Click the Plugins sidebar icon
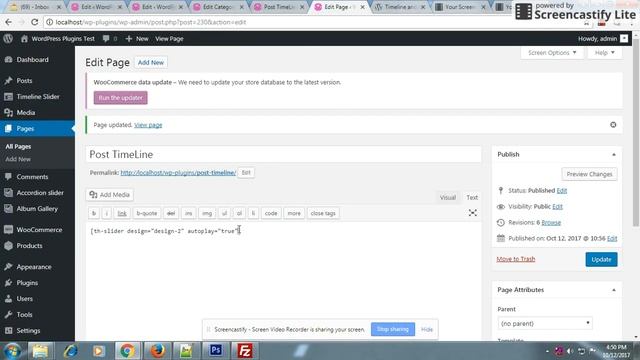Screen dimensions: 640x360 [8, 283]
